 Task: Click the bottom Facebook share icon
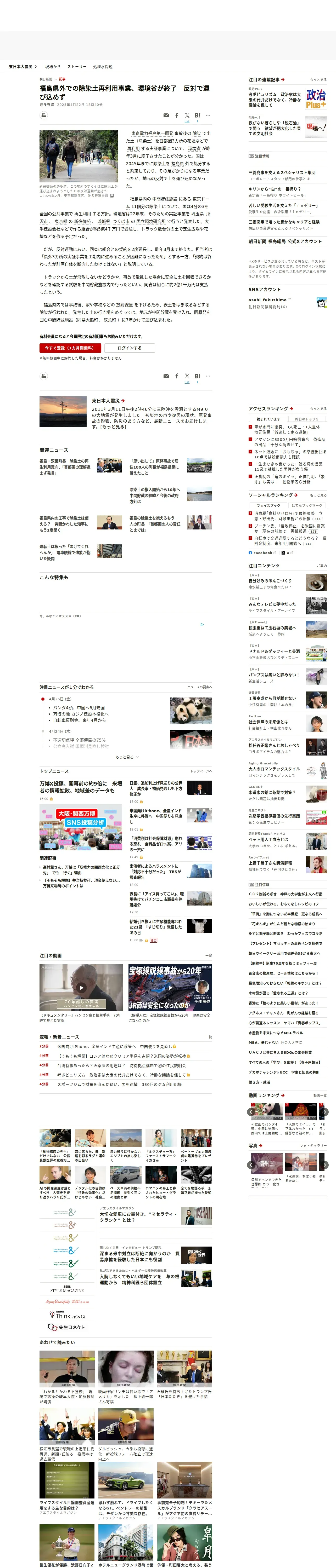[177, 376]
